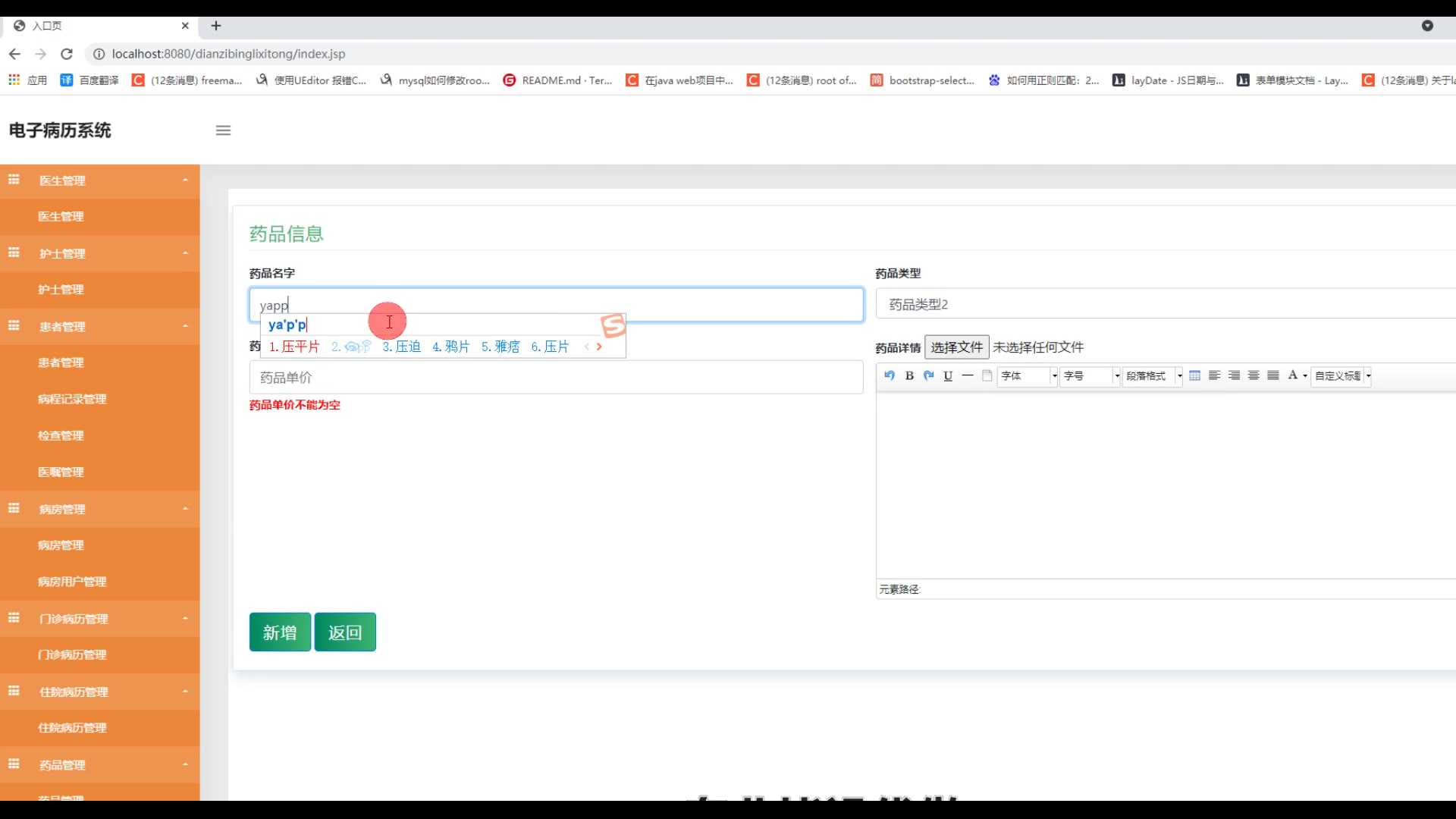This screenshot has width=1456, height=819.
Task: Open 病程记录管理 in the sidebar
Action: click(72, 399)
